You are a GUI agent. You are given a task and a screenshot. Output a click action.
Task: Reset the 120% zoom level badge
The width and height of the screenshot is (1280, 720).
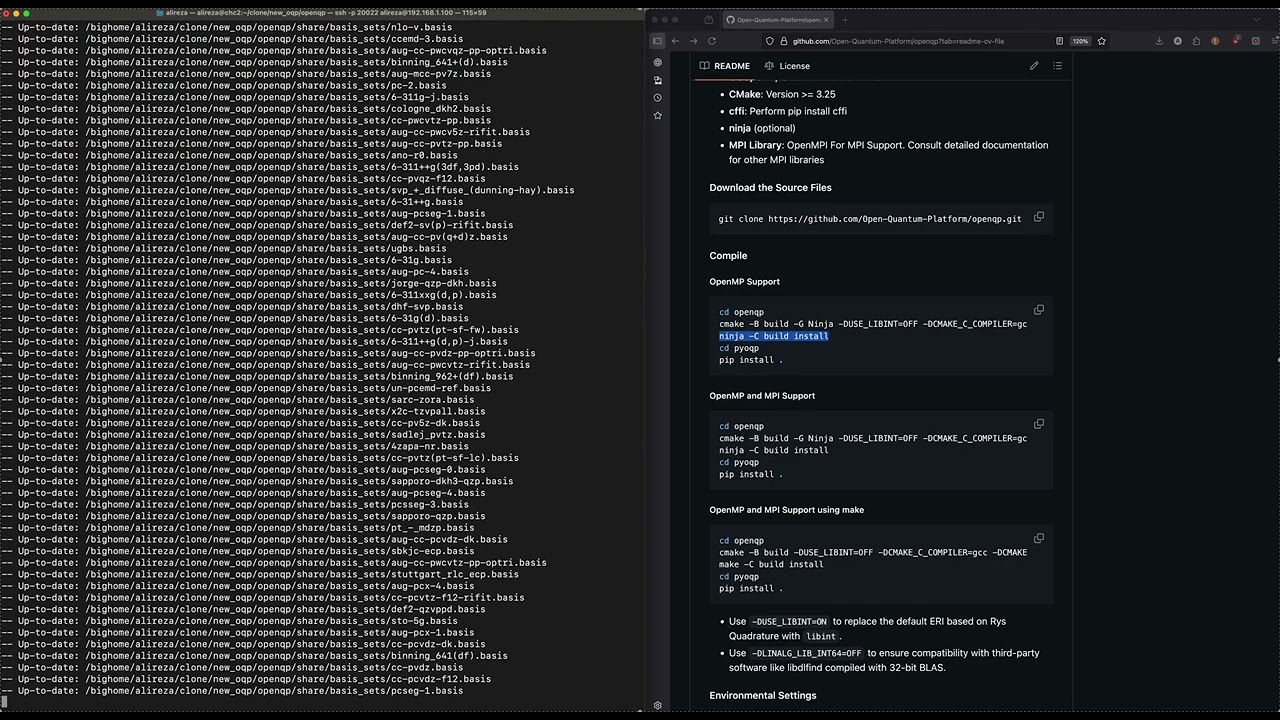coord(1080,41)
